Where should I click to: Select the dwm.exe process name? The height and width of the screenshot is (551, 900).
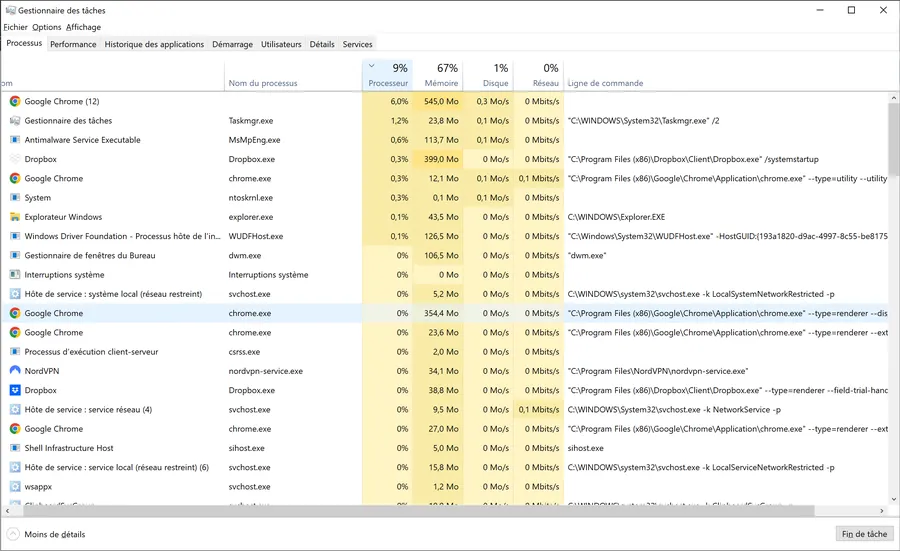click(x=245, y=255)
